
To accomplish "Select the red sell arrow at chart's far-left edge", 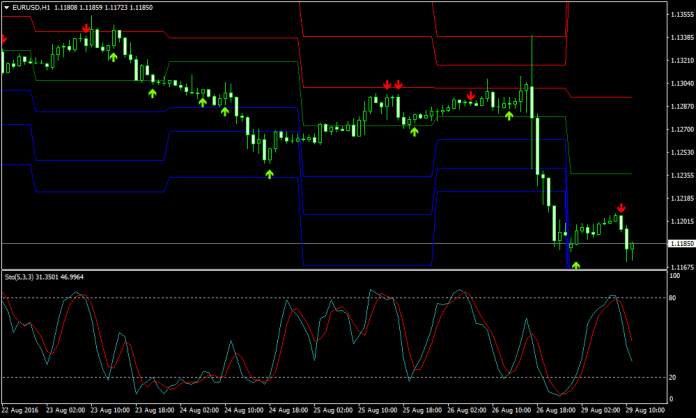I will click(x=4, y=39).
